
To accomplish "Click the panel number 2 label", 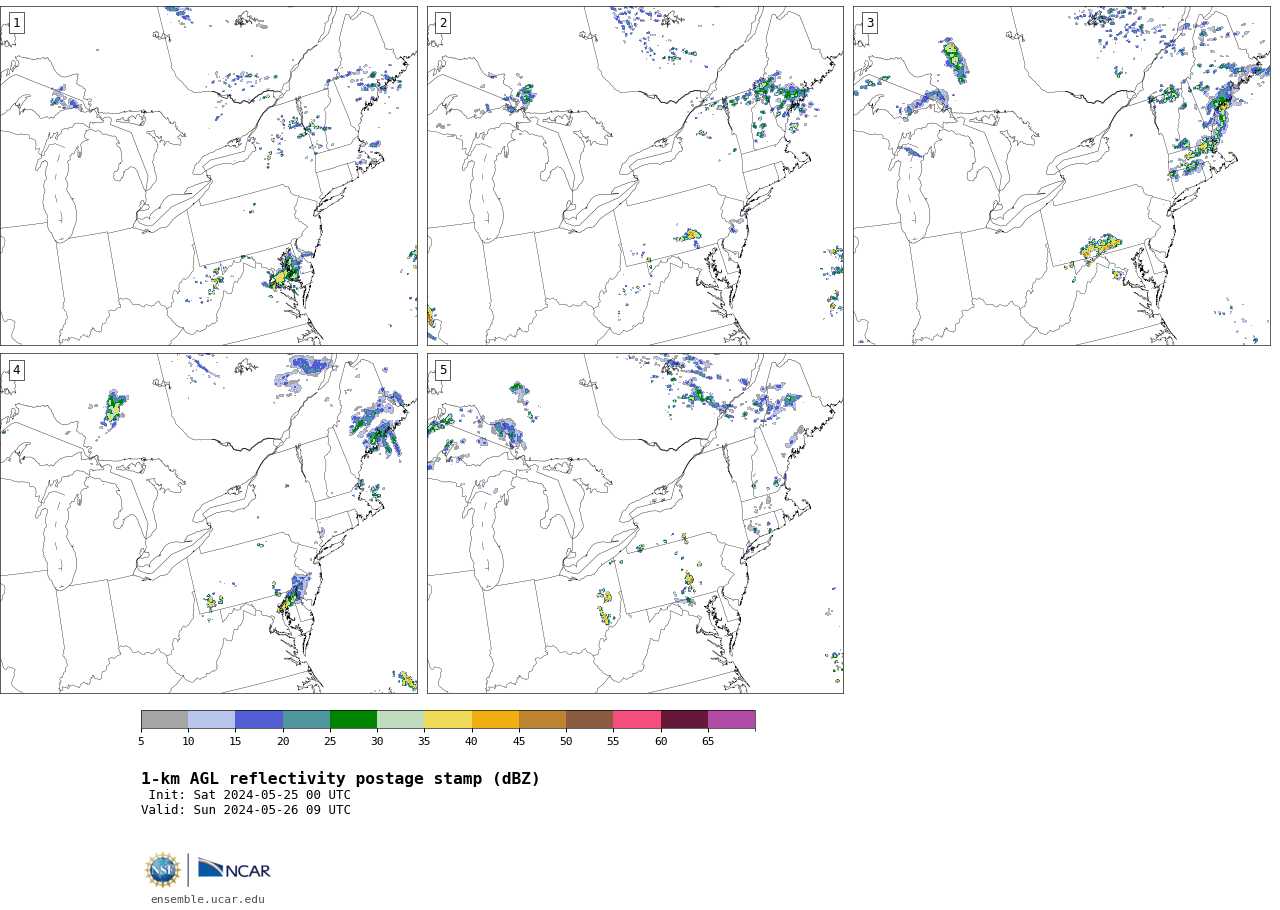I will 443,23.
